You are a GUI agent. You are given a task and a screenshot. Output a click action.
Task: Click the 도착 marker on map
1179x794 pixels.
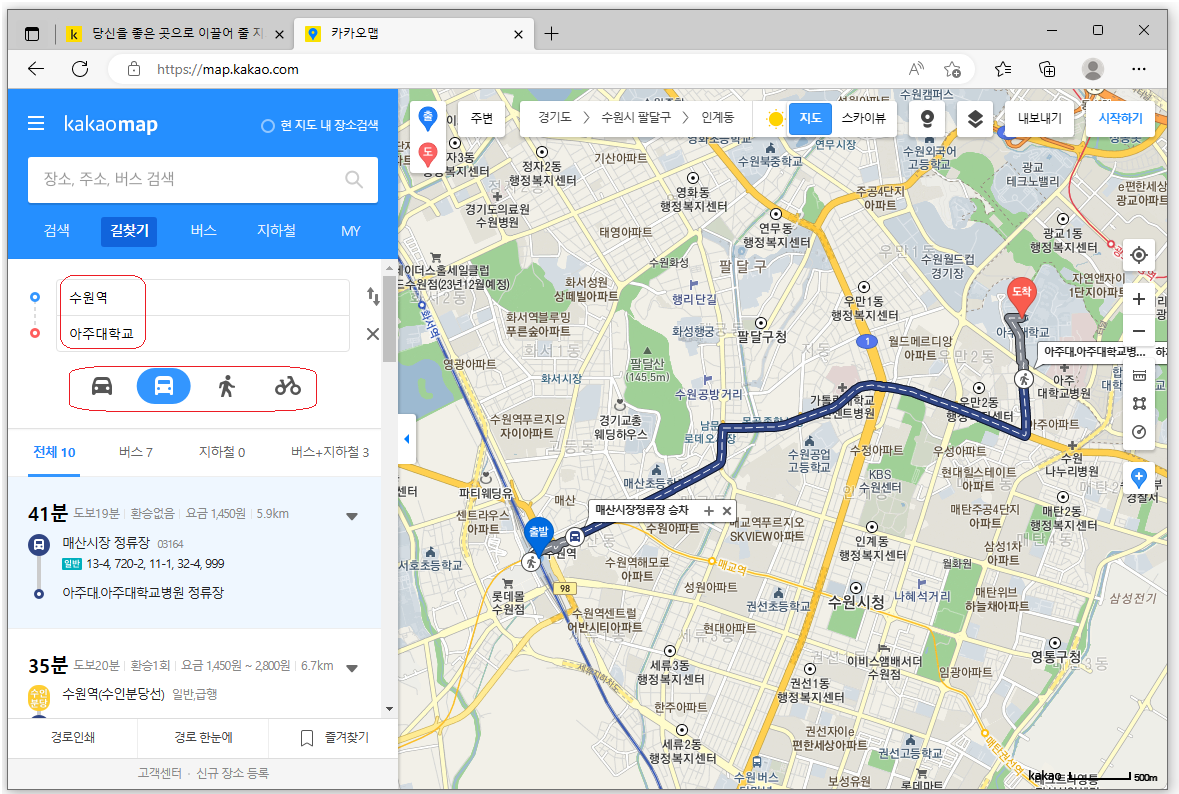point(1021,294)
